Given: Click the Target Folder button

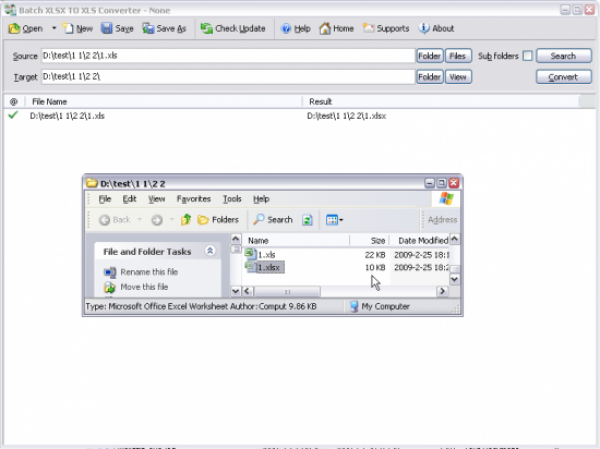Looking at the screenshot, I should coord(429,77).
